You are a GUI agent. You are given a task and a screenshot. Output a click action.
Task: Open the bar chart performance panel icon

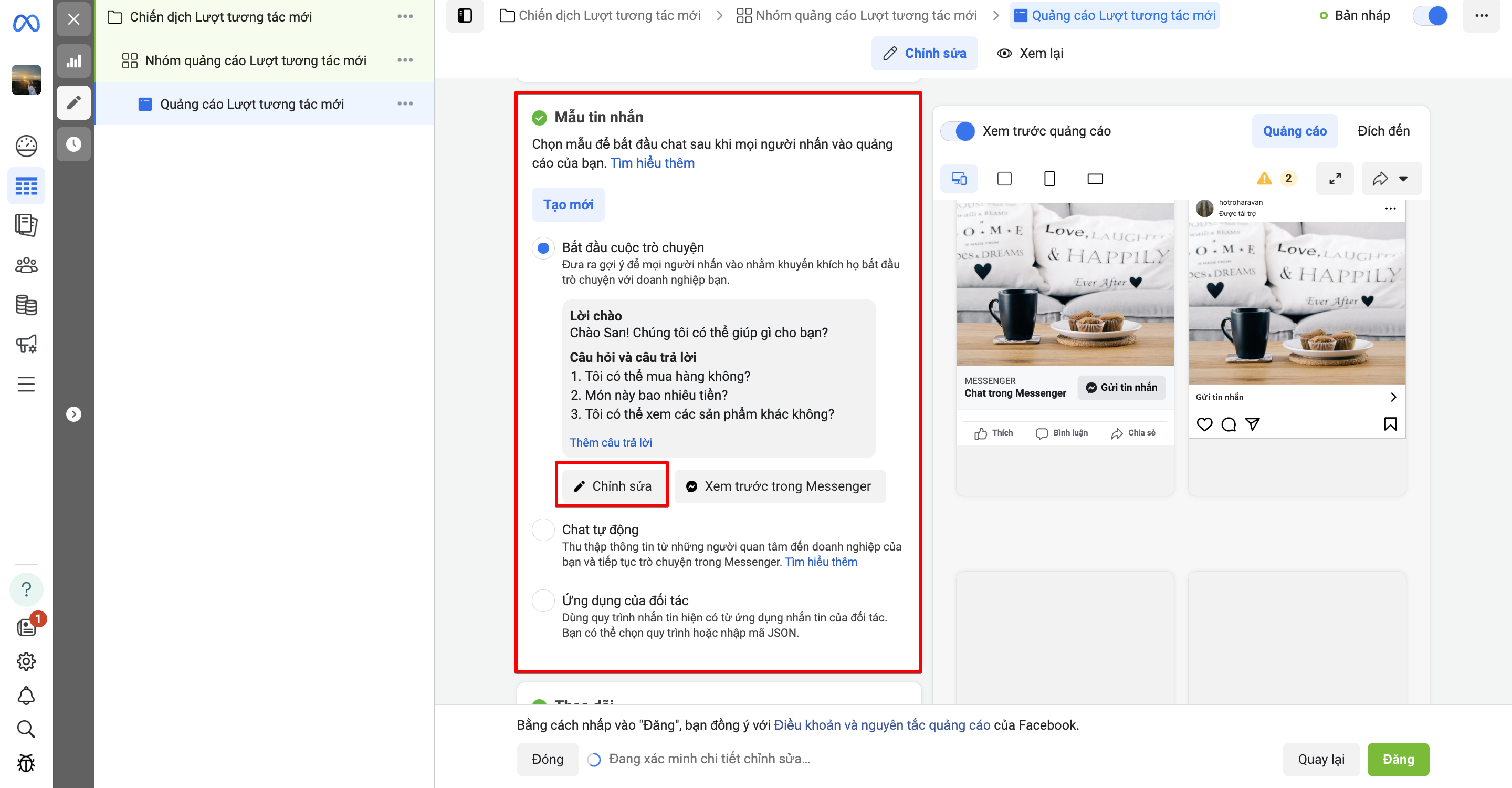[73, 61]
